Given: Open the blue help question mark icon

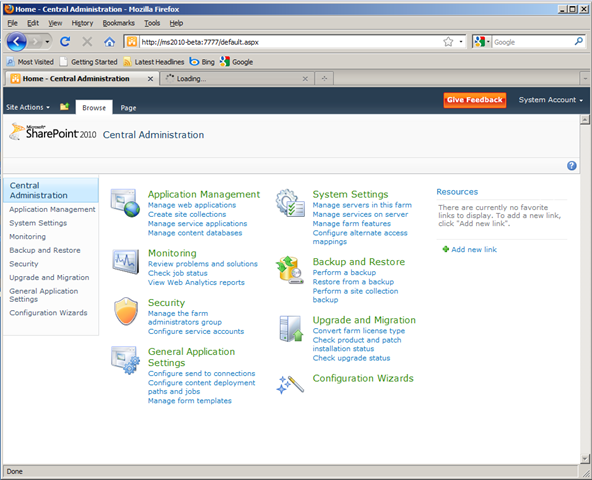Looking at the screenshot, I should (x=572, y=165).
